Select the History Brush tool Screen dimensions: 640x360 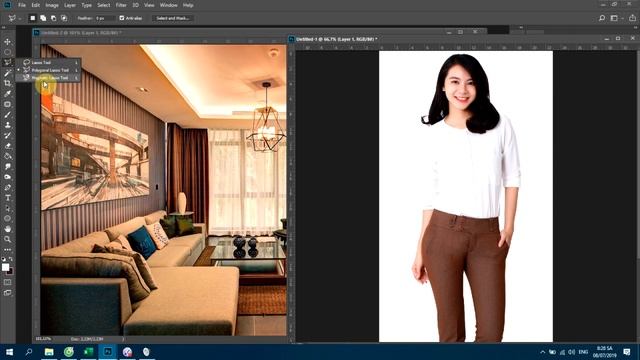click(7, 136)
